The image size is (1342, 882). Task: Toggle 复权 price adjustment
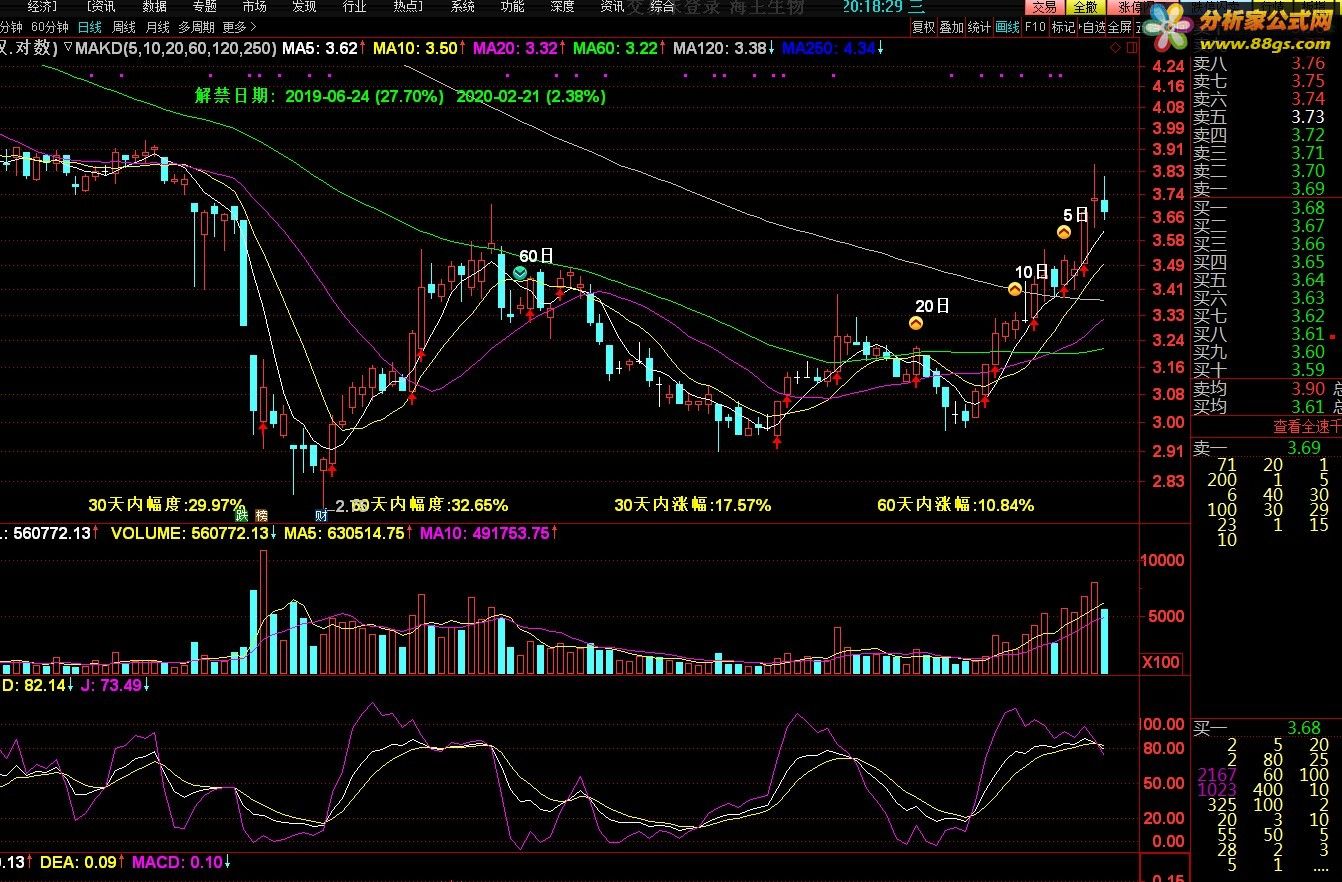tap(923, 27)
